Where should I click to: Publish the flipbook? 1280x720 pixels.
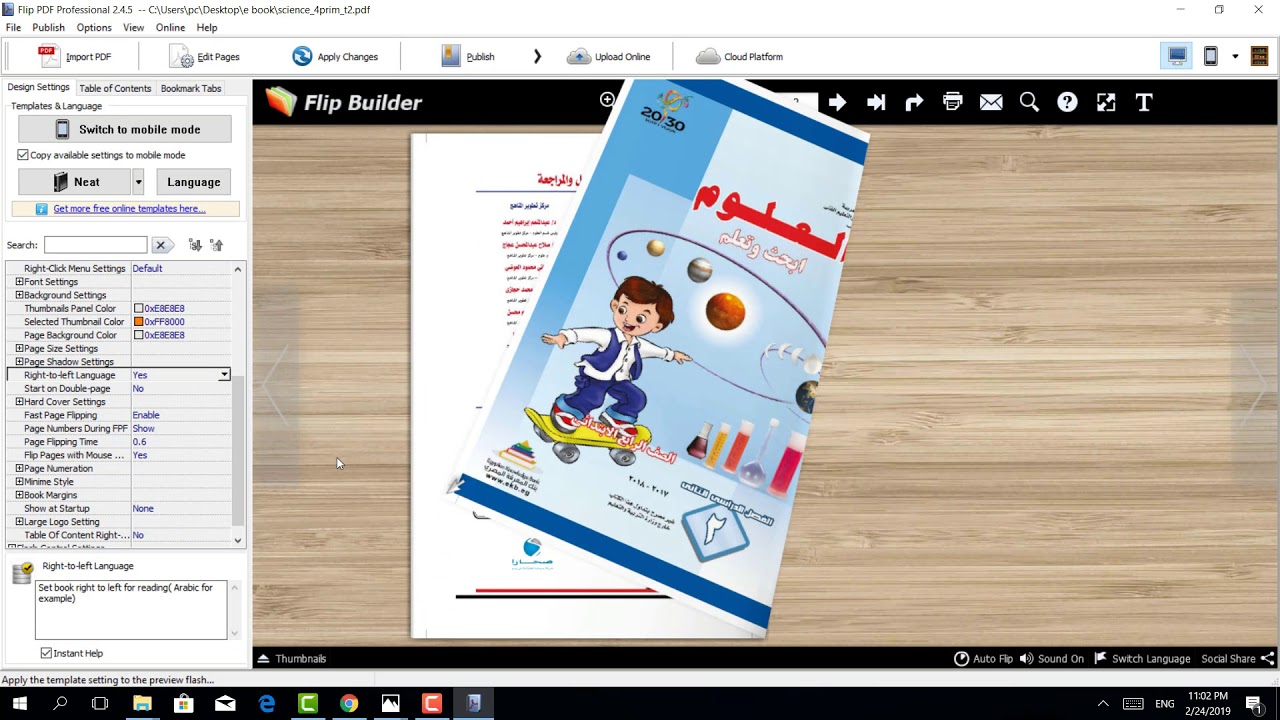pos(468,57)
